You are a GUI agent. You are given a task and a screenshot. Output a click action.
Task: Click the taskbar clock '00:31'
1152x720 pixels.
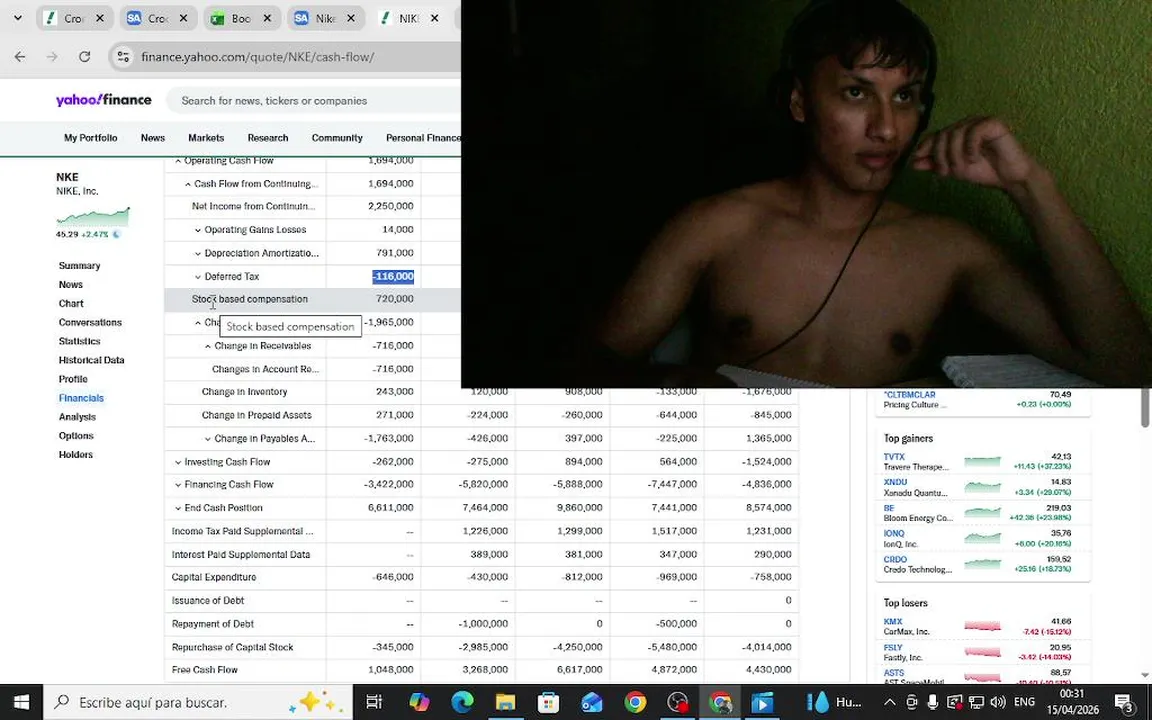click(x=1072, y=694)
